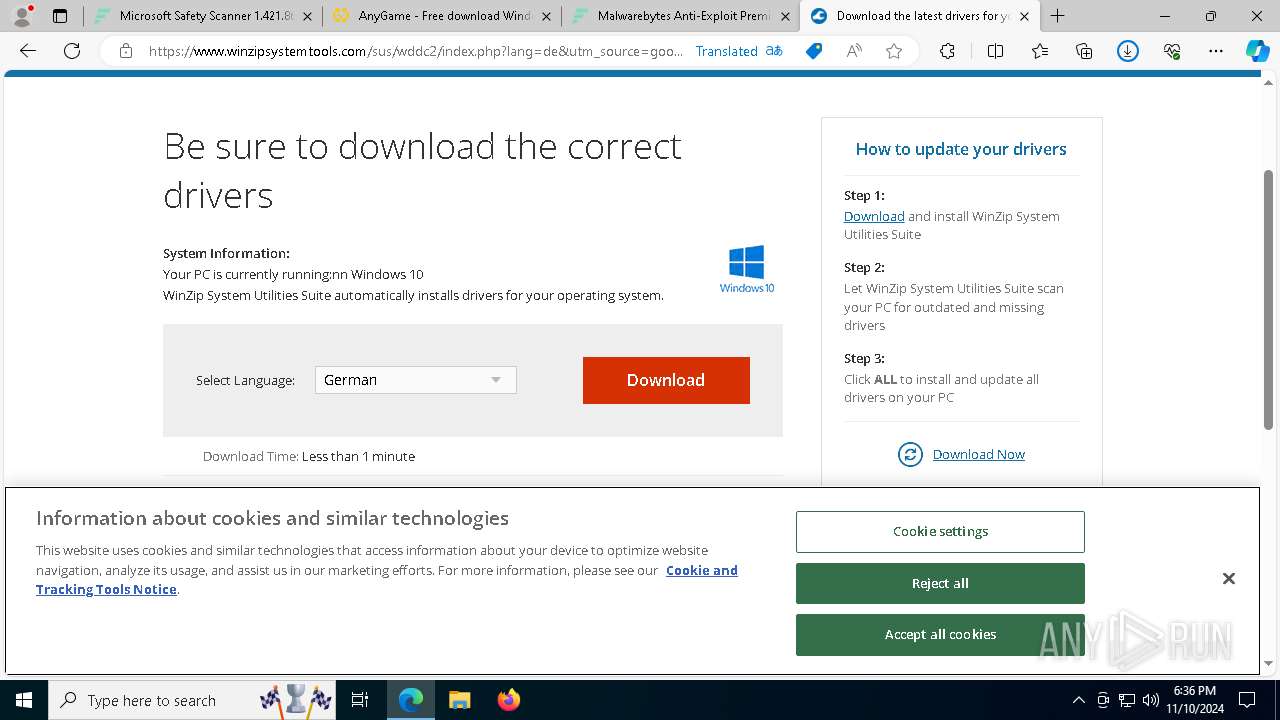Click the refresh icon beside Download Now
Viewport: 1280px width, 720px height.
(x=910, y=455)
